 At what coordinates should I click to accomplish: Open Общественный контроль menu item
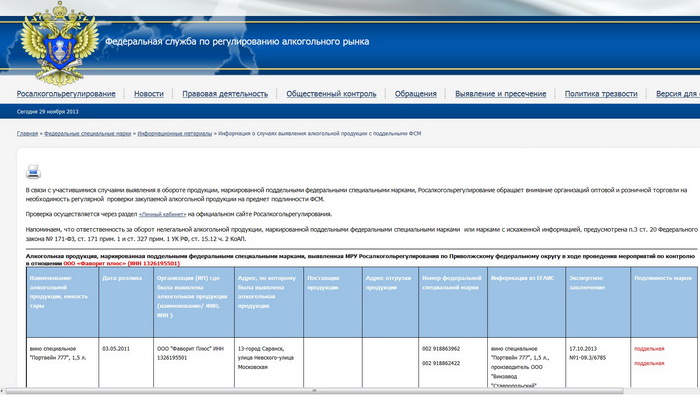click(331, 94)
